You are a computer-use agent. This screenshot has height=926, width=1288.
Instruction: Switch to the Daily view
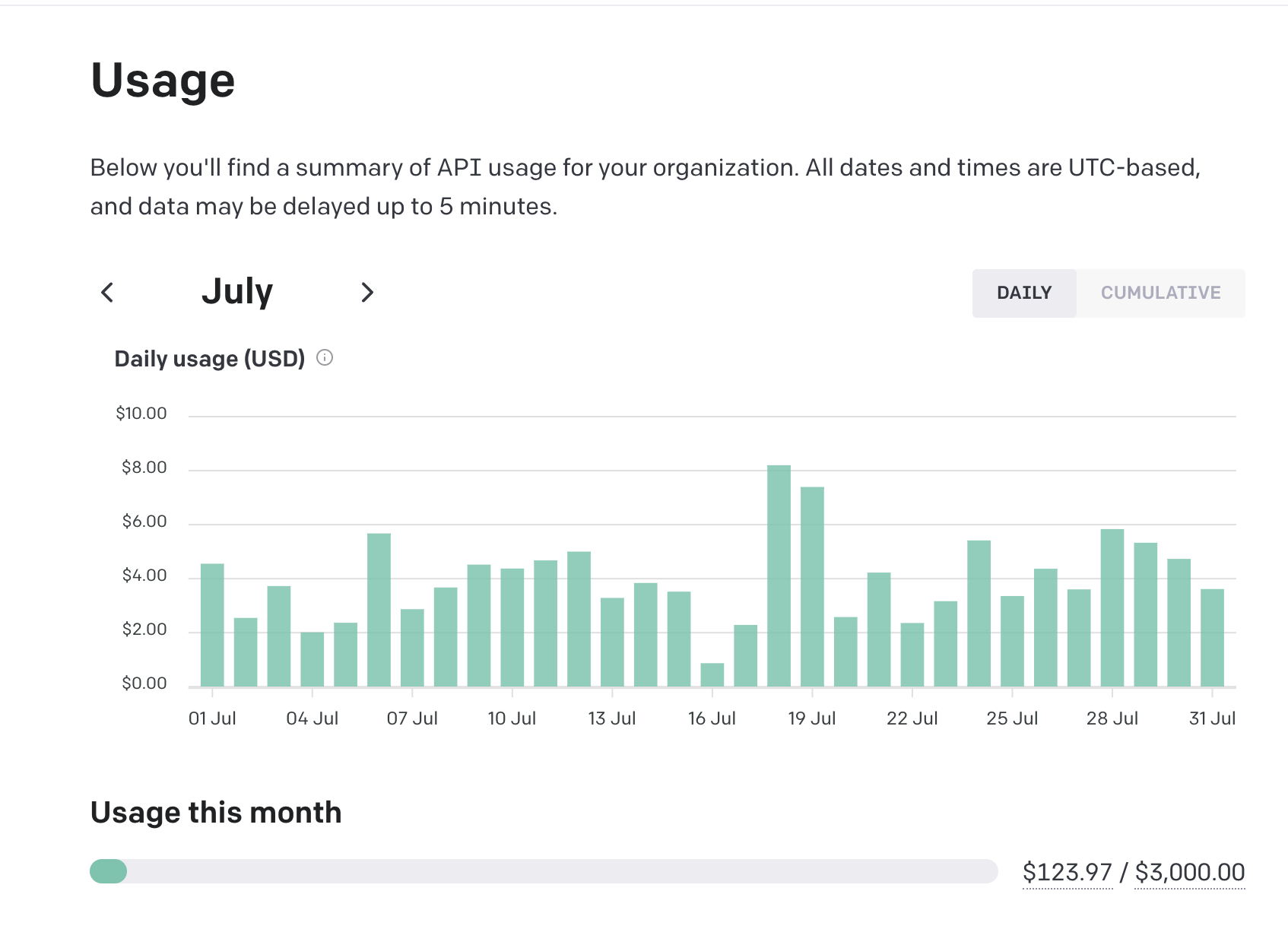click(x=1023, y=293)
